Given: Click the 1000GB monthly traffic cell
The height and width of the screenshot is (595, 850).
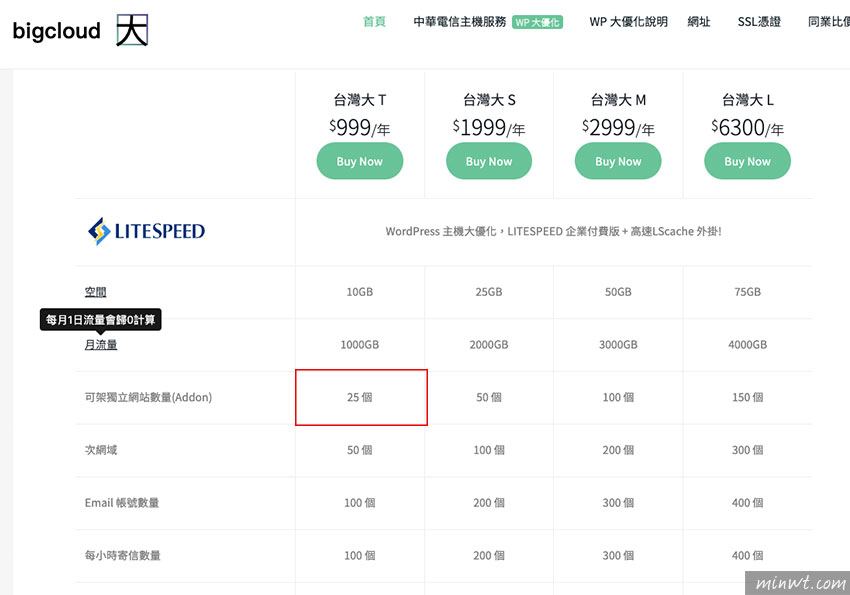Looking at the screenshot, I should tap(359, 345).
